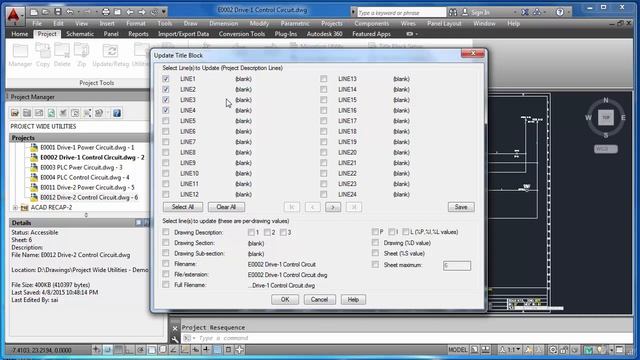640x360 pixels.
Task: Check the LINE5 checkbox
Action: [166, 121]
